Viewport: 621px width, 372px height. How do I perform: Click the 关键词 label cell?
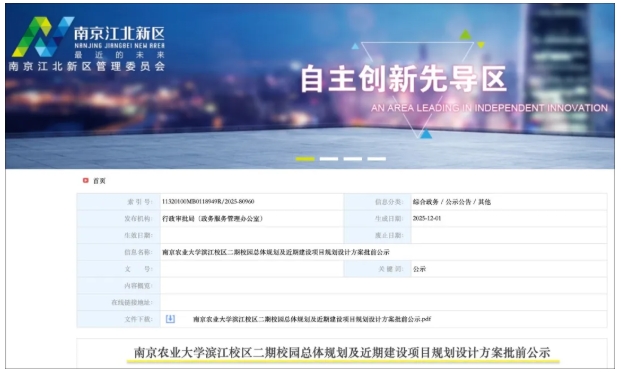[377, 269]
